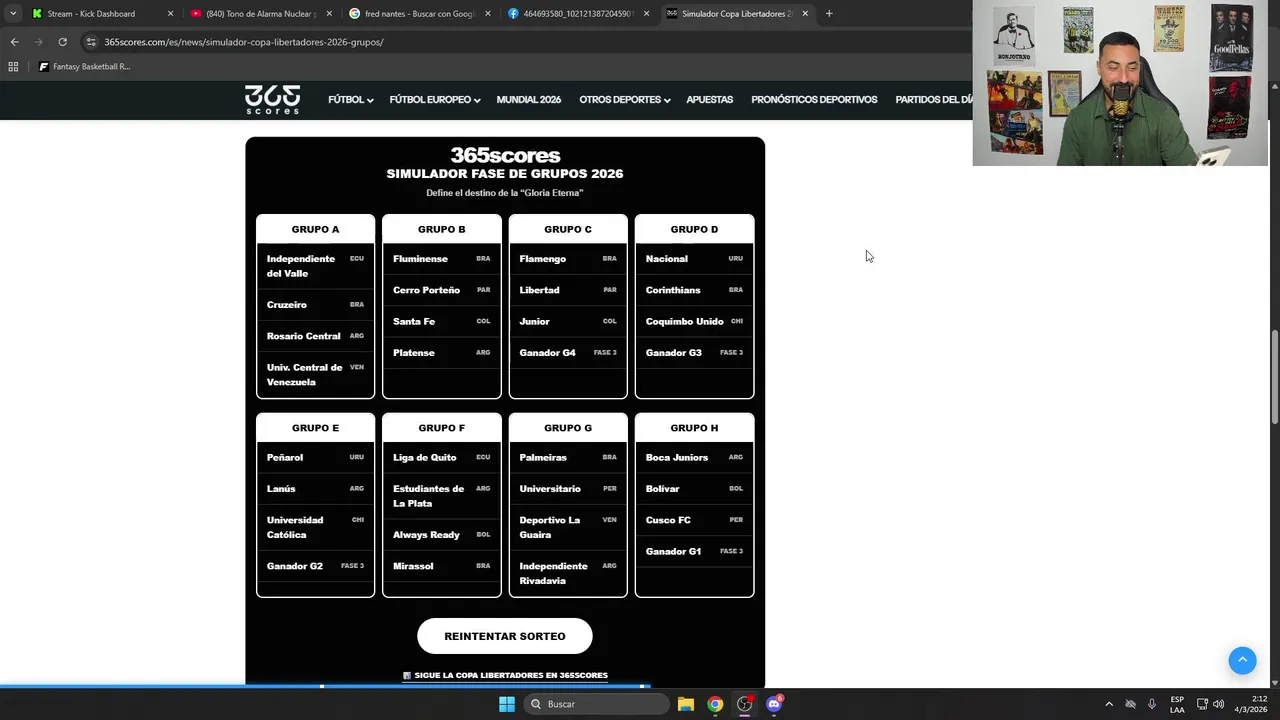
Task: Select Estudiantes de La Plata row
Action: pyautogui.click(x=441, y=496)
